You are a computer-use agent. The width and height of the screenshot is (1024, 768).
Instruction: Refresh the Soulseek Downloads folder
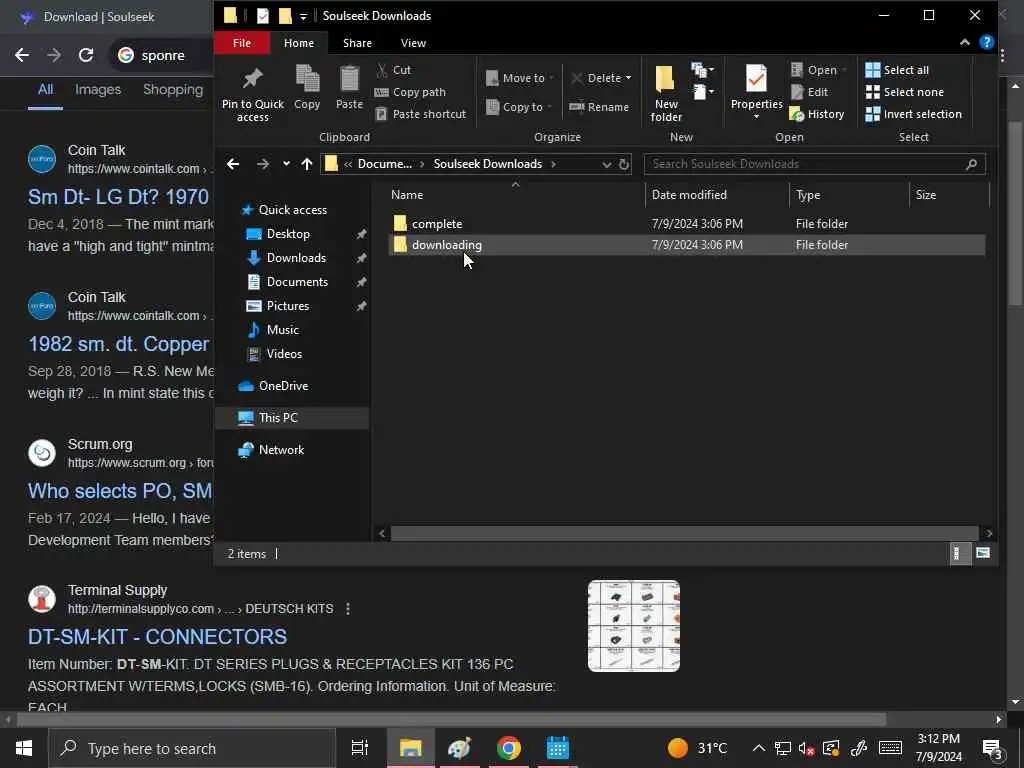click(x=624, y=165)
